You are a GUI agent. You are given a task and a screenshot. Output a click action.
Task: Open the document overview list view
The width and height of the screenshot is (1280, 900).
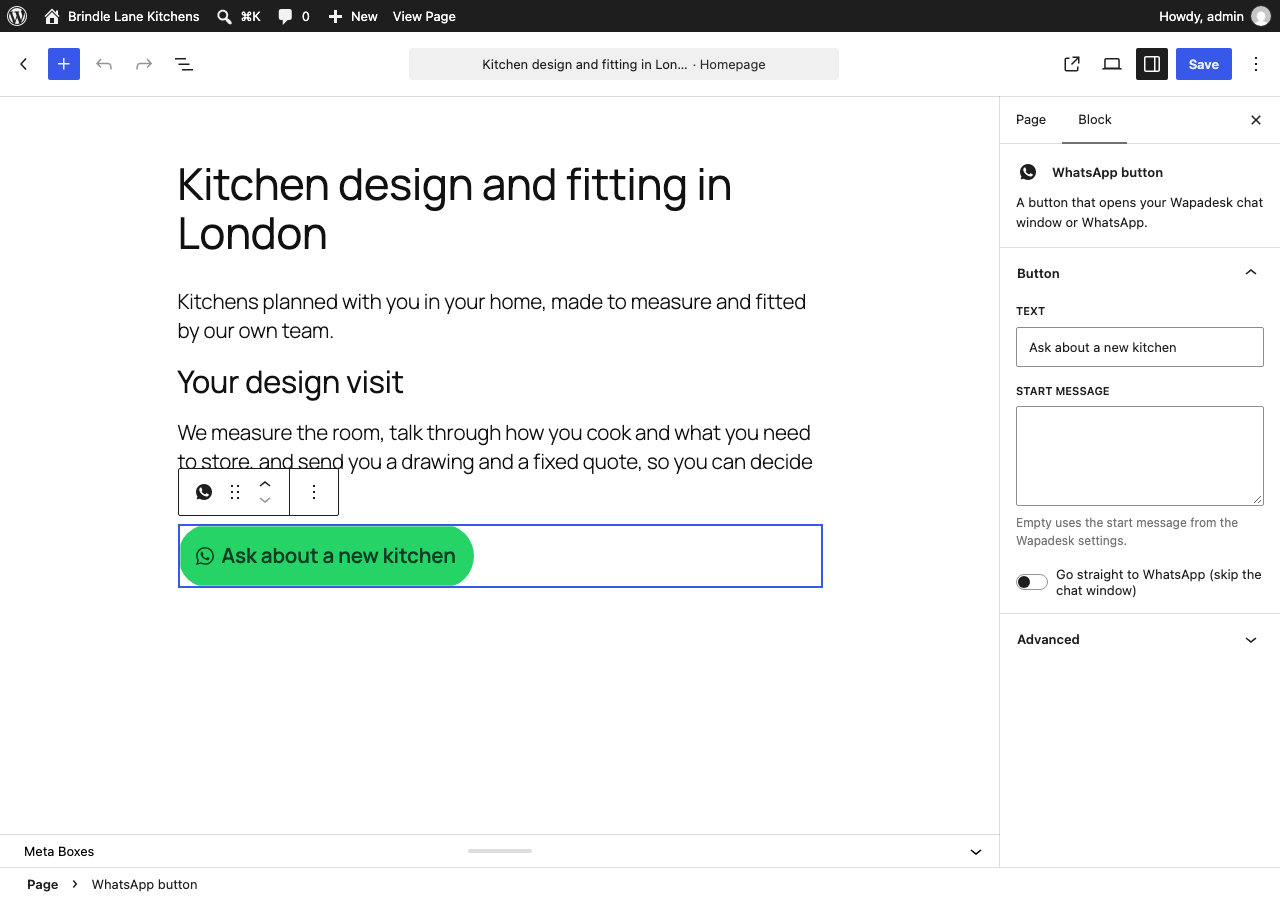[x=184, y=64]
